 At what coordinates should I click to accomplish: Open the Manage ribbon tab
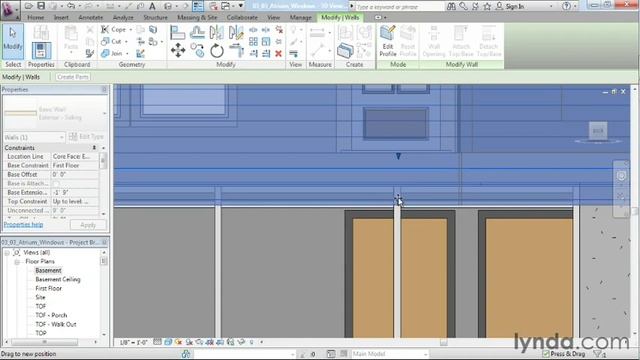300,18
